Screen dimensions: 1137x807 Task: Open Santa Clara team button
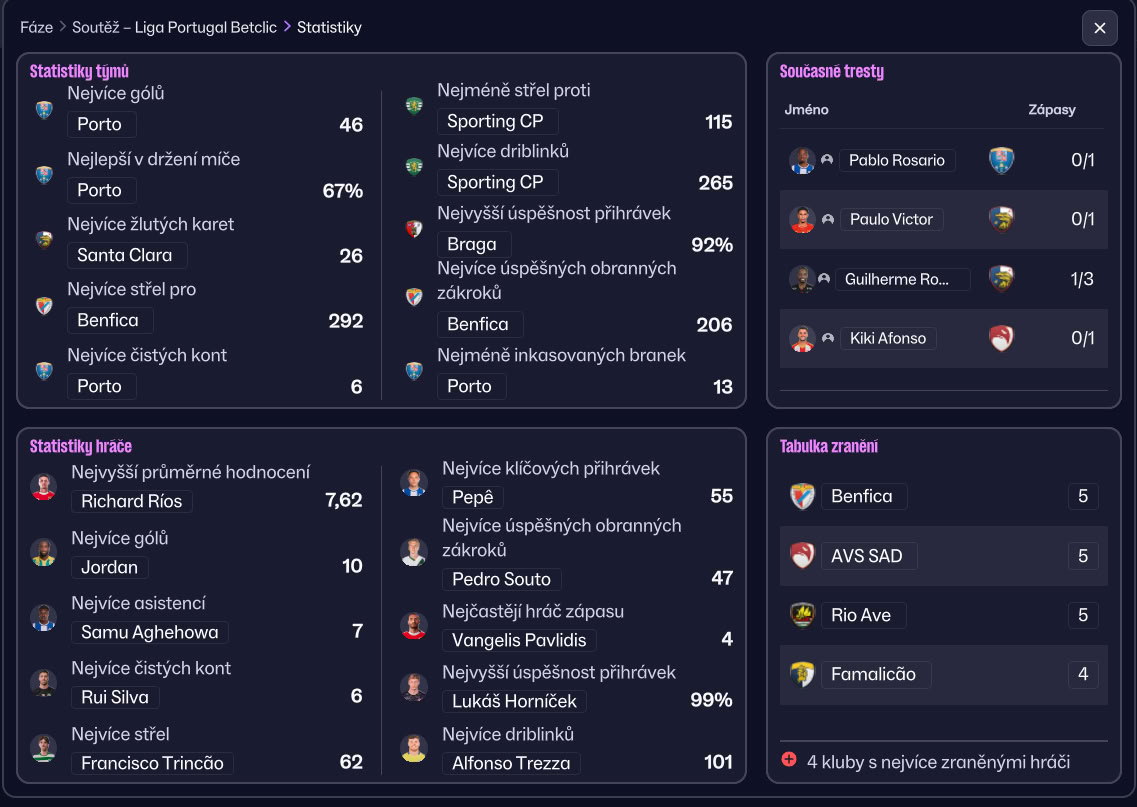(x=127, y=255)
